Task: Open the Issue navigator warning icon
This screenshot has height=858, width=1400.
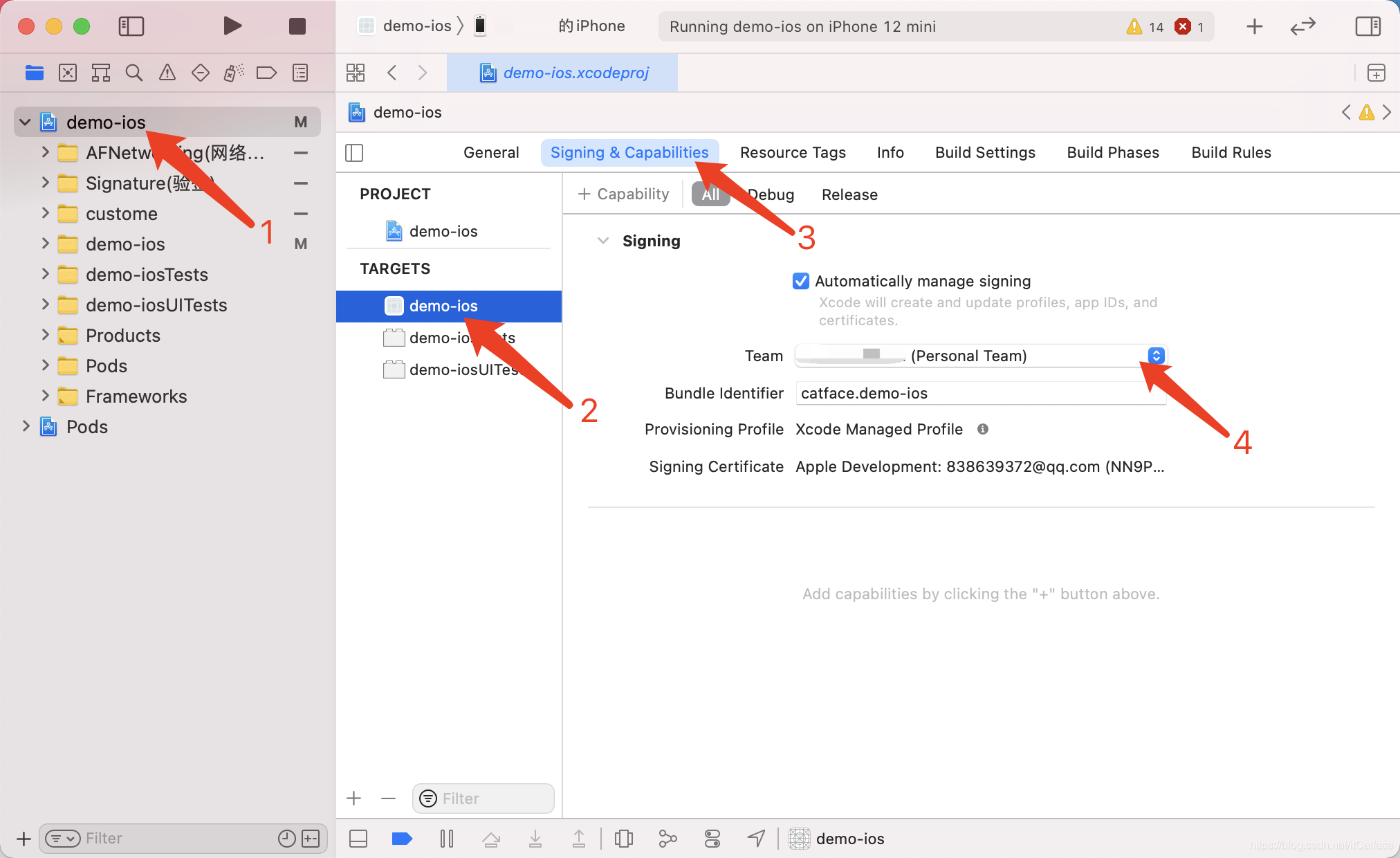Action: pos(167,73)
